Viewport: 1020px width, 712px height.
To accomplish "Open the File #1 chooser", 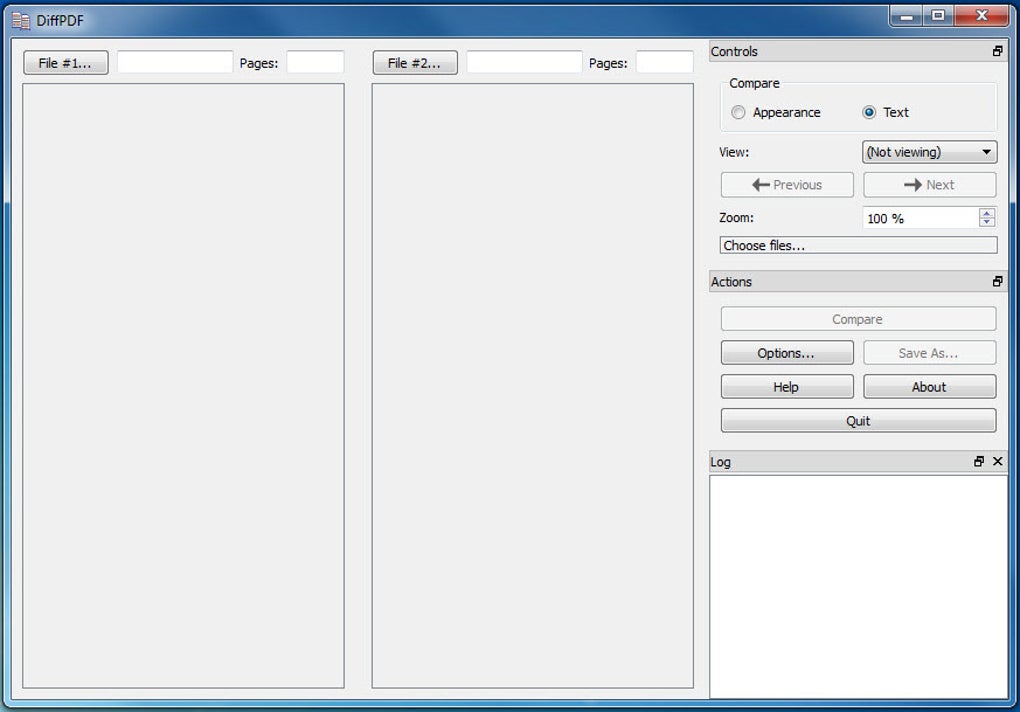I will tap(65, 62).
